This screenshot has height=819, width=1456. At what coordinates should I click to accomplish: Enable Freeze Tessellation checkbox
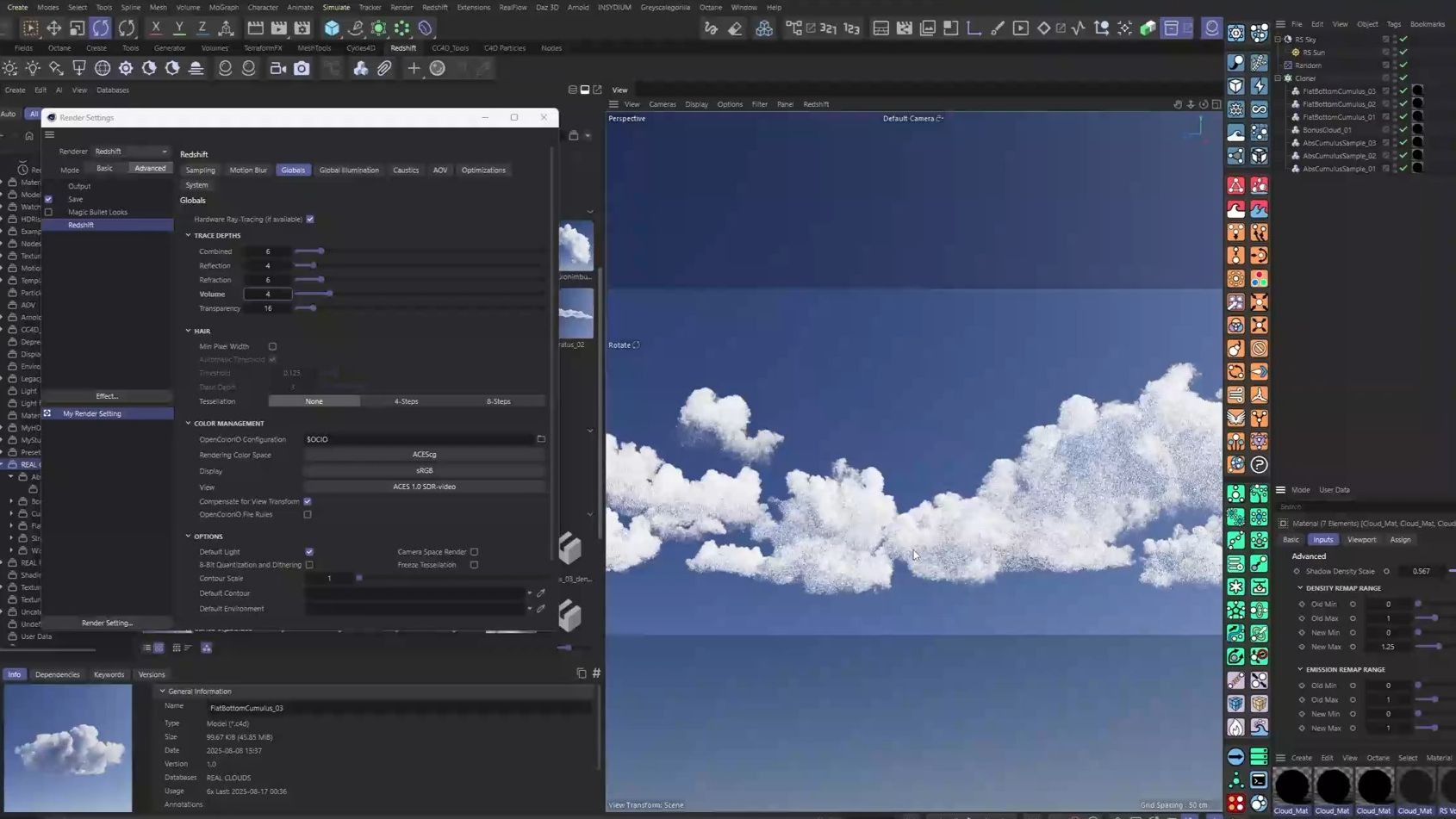pyautogui.click(x=474, y=565)
